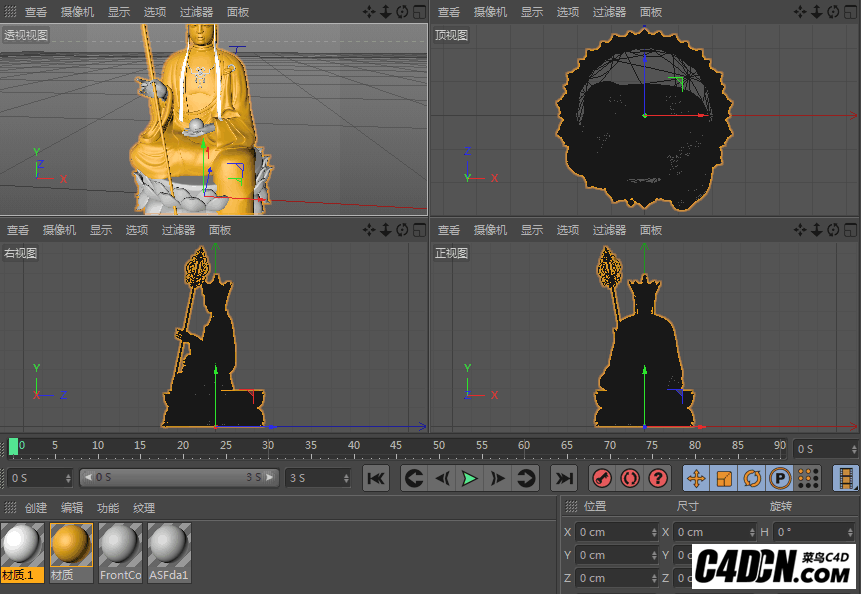Click the rotate view icon in top viewport
This screenshot has height=594, width=861.
tap(834, 12)
